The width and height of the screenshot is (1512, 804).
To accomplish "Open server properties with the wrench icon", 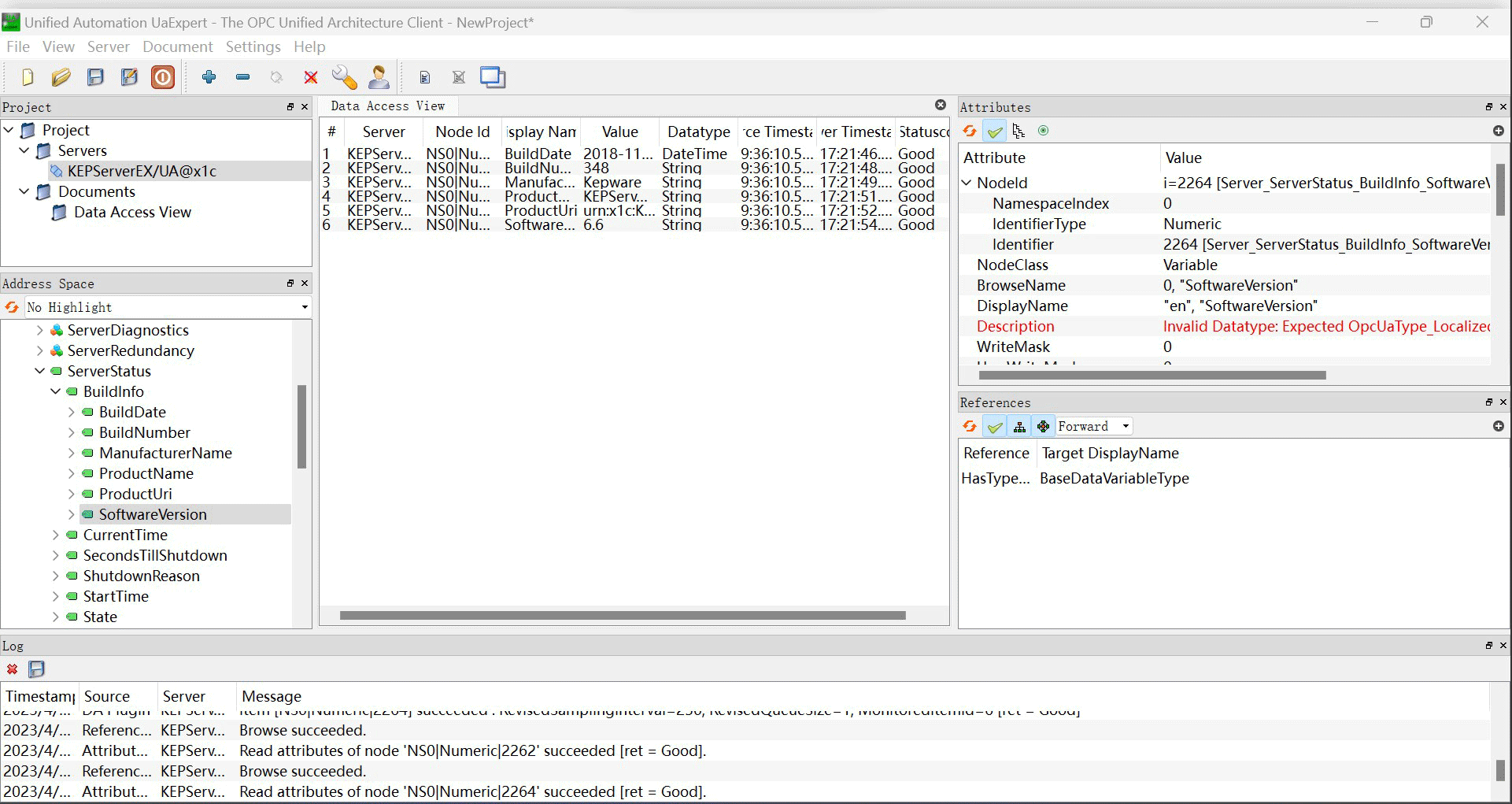I will pyautogui.click(x=343, y=76).
